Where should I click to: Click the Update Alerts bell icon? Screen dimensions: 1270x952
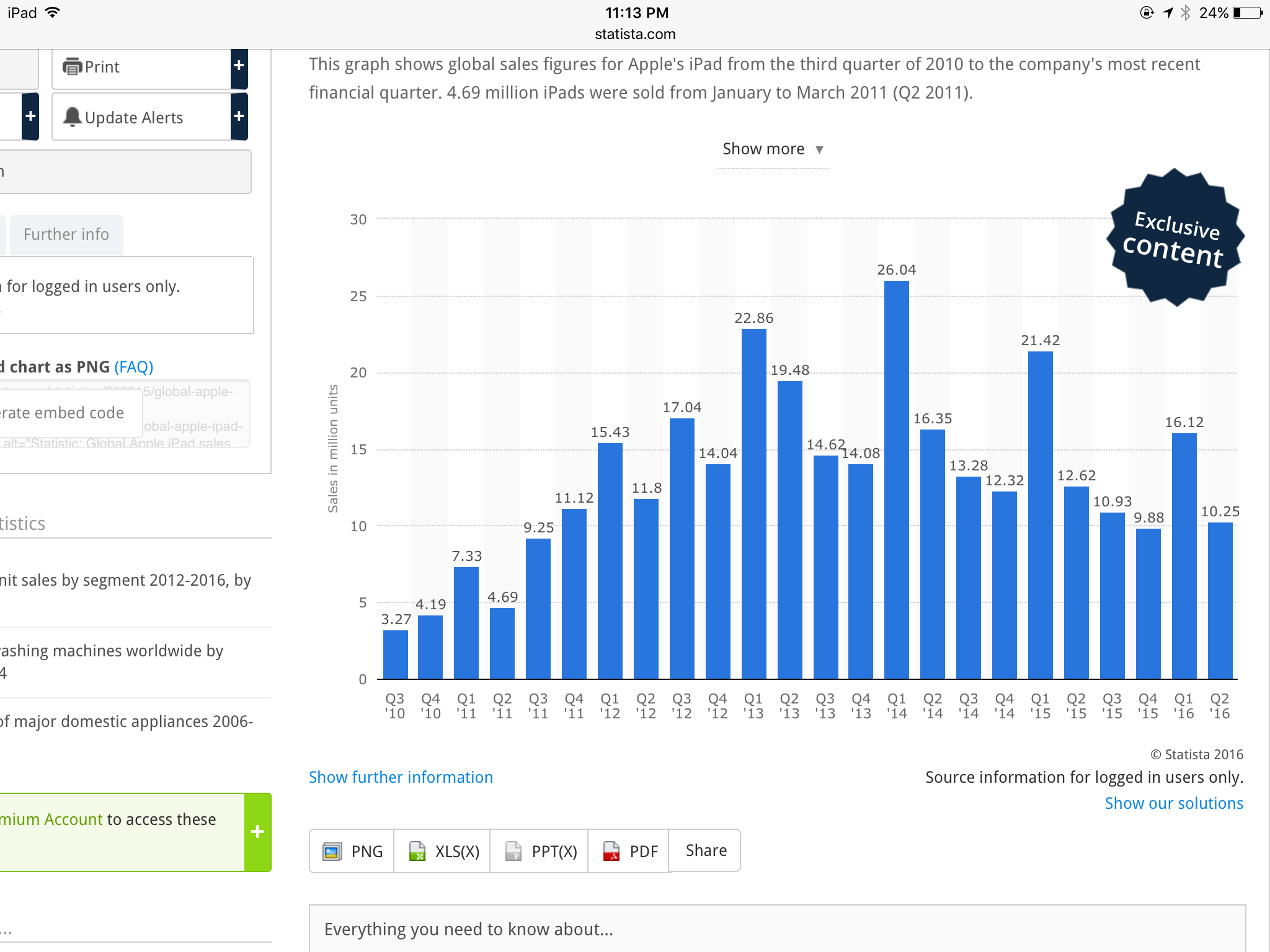[x=73, y=117]
